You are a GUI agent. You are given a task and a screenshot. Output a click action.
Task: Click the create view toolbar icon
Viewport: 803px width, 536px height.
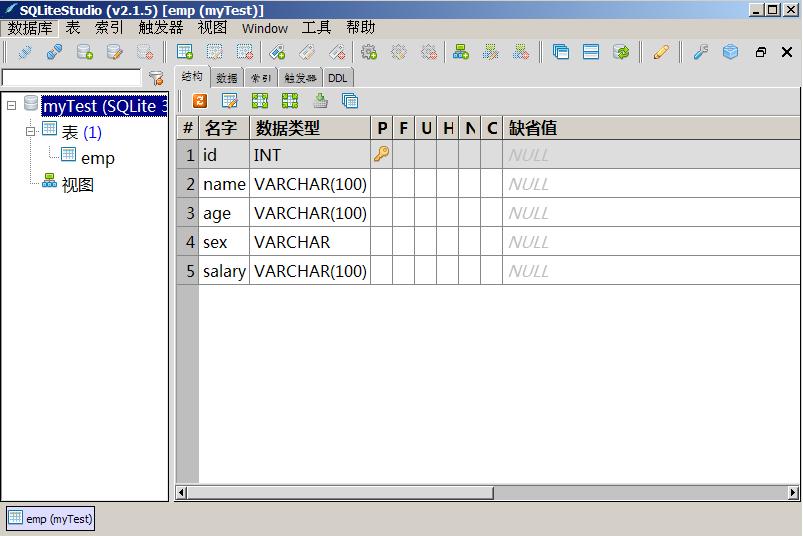tap(460, 52)
